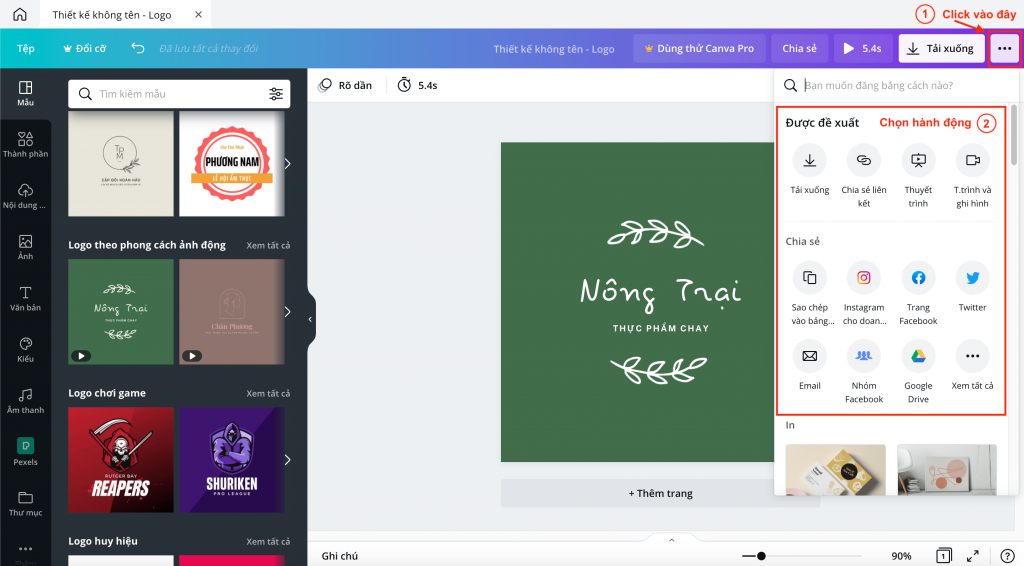Click the 'Nông Trại' text on the canvas
The height and width of the screenshot is (566, 1024).
point(660,292)
